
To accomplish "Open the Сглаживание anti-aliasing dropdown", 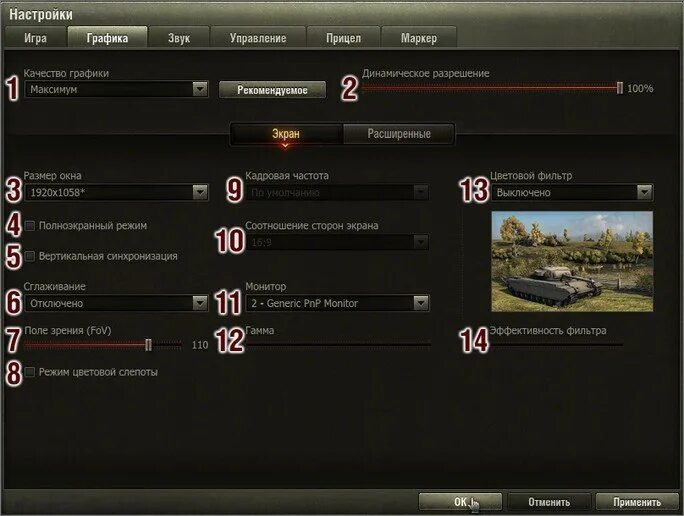I will tap(200, 303).
